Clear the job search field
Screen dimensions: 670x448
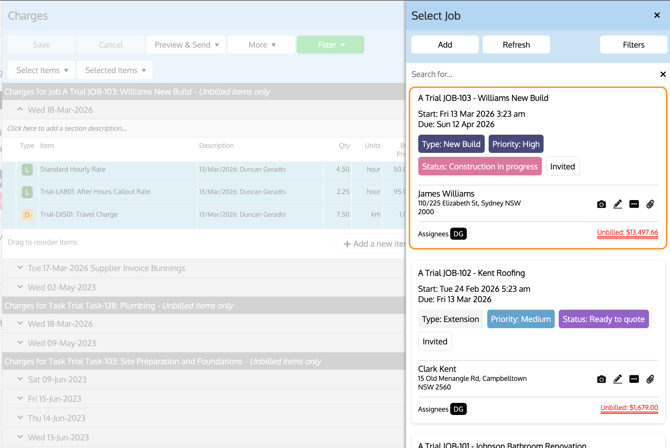click(x=662, y=74)
